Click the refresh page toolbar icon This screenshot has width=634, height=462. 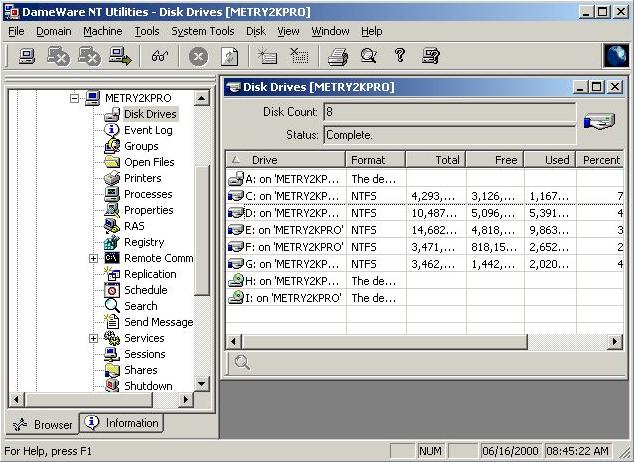tap(230, 56)
